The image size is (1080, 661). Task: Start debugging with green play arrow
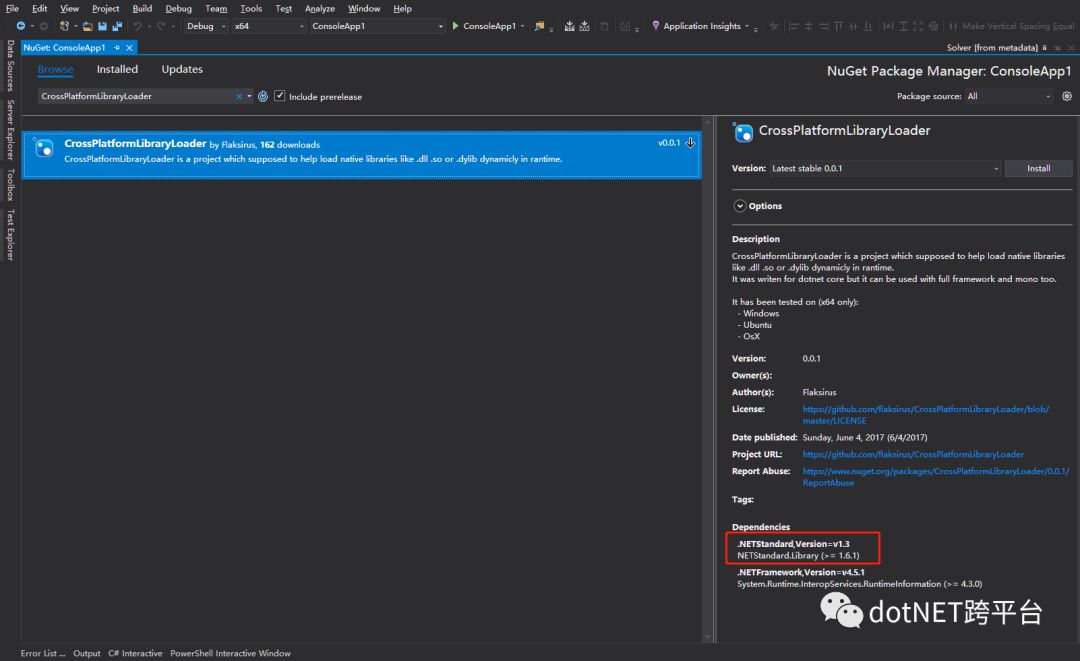[455, 26]
